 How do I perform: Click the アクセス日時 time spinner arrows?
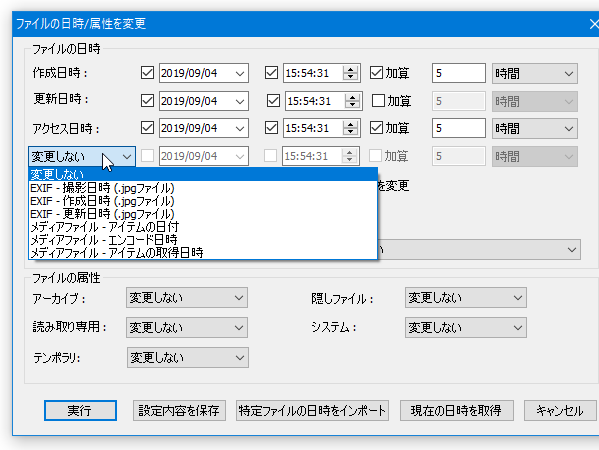(x=350, y=128)
